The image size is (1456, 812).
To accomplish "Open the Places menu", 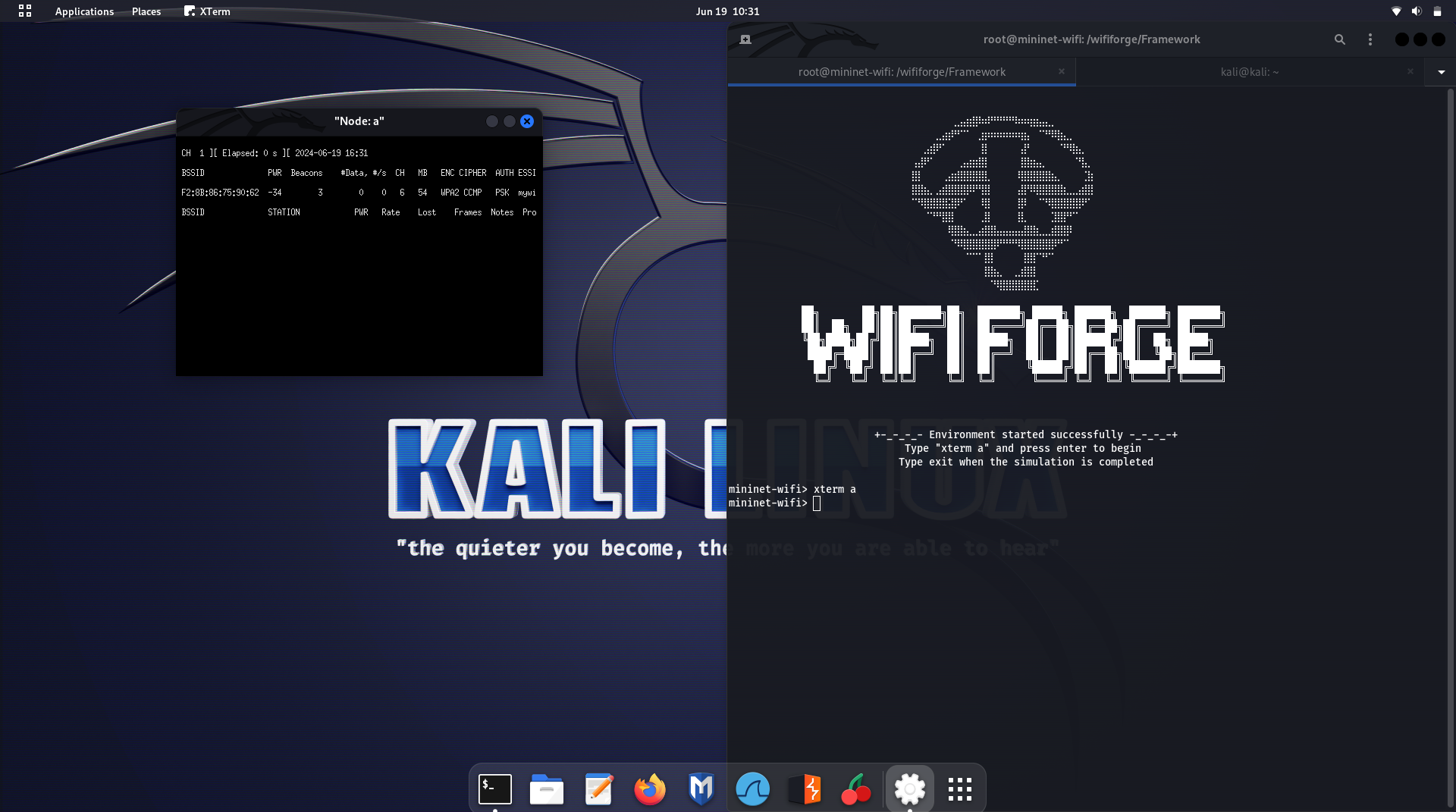I will [146, 11].
